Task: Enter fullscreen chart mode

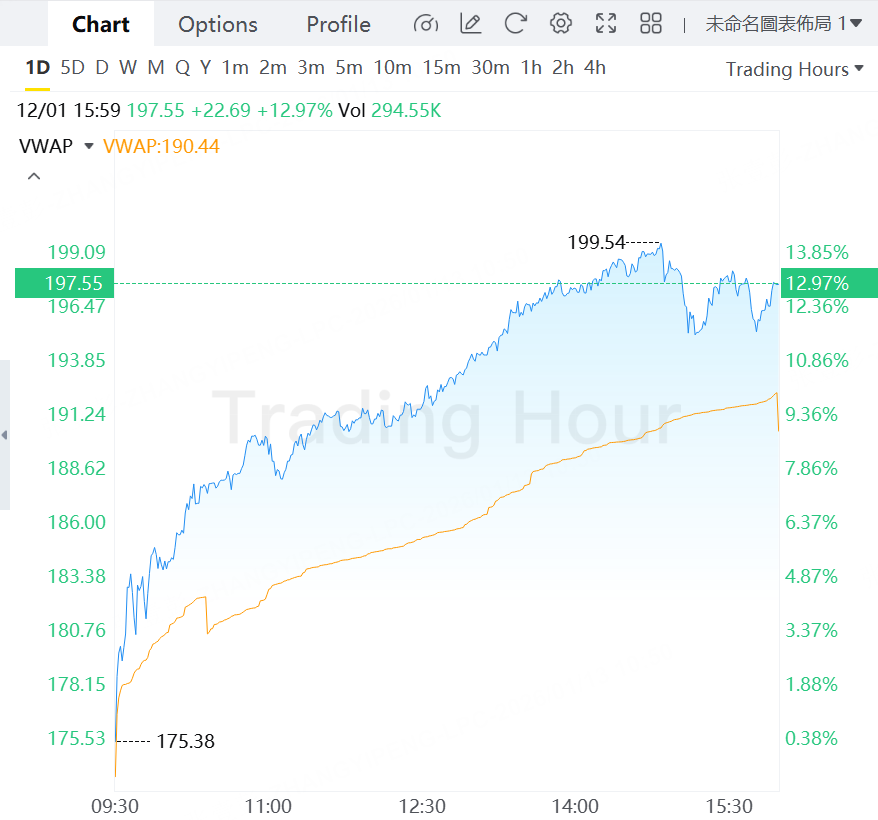Action: tap(606, 24)
